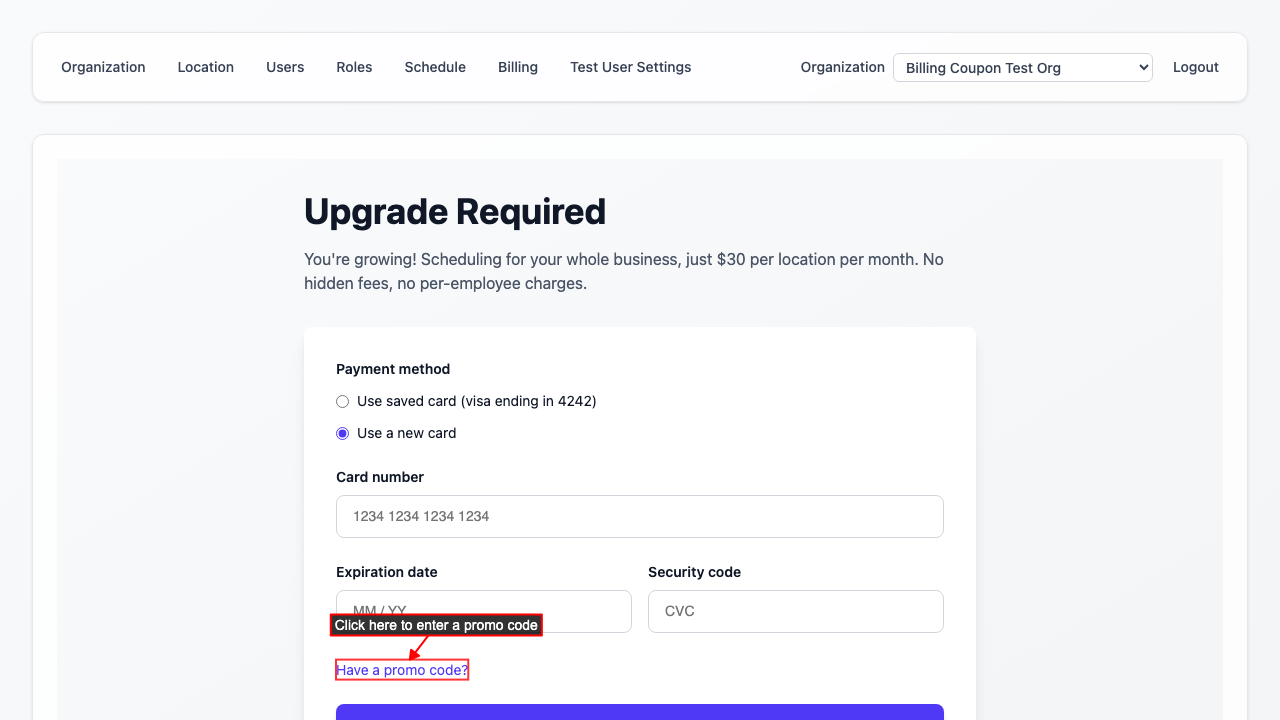The height and width of the screenshot is (720, 1280).
Task: Open the Users page
Action: [x=285, y=67]
